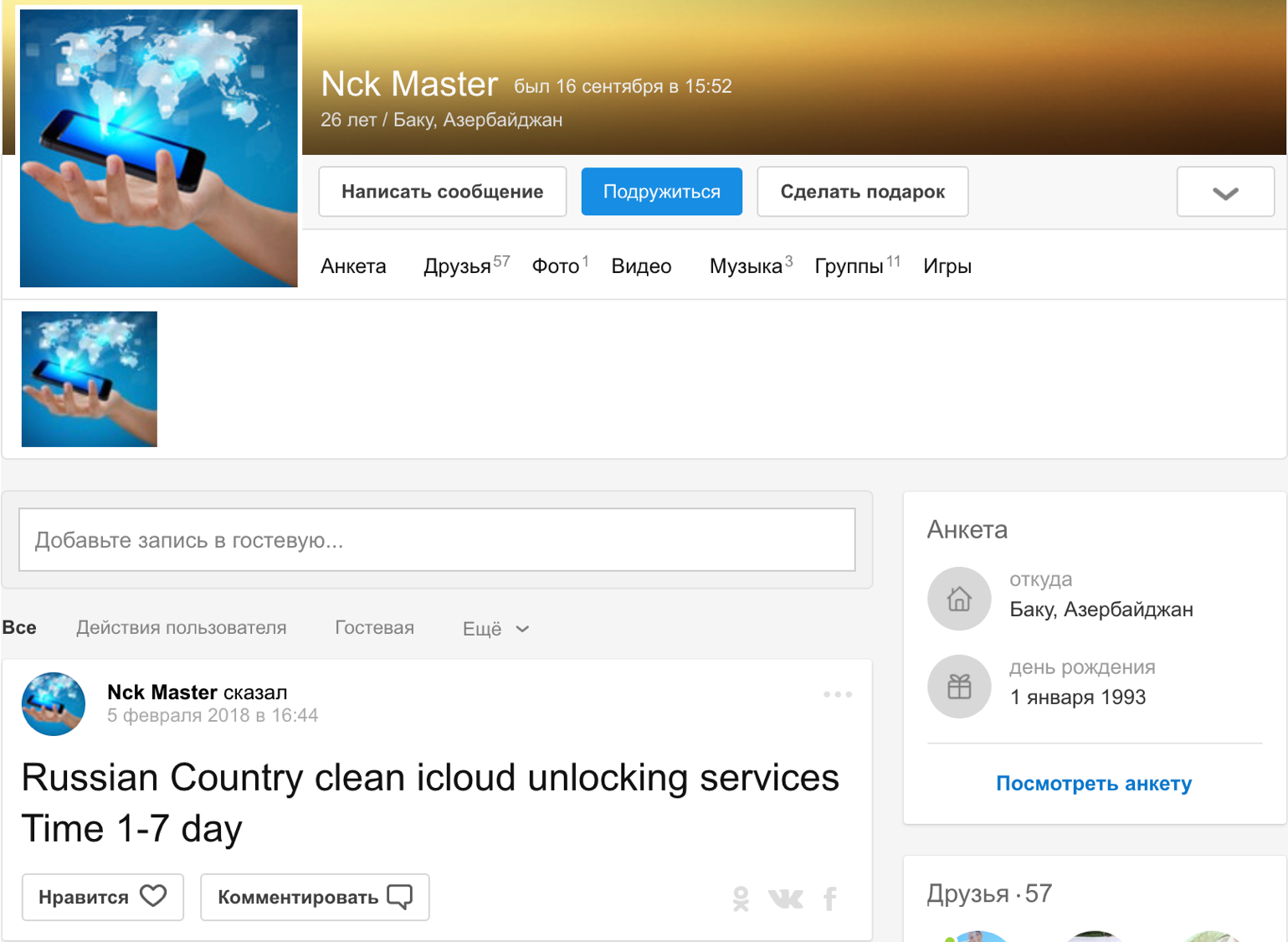The image size is (1288, 942).
Task: Share the post to VK
Action: click(785, 898)
